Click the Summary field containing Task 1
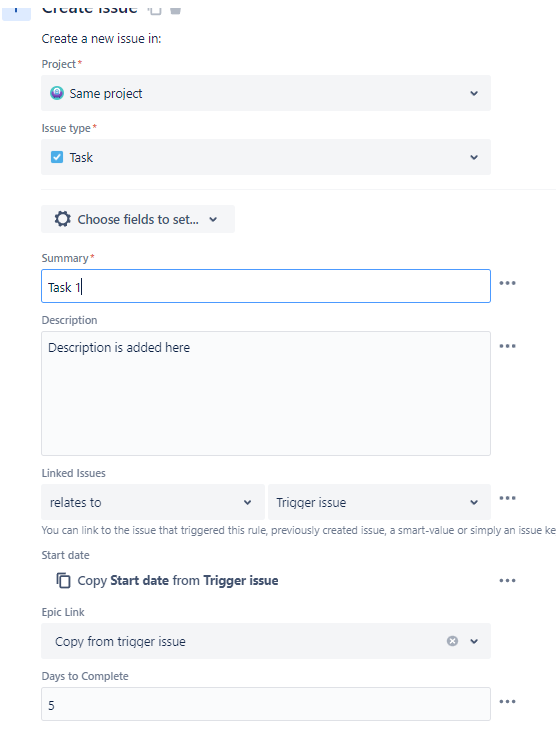The width and height of the screenshot is (556, 734). 266,286
